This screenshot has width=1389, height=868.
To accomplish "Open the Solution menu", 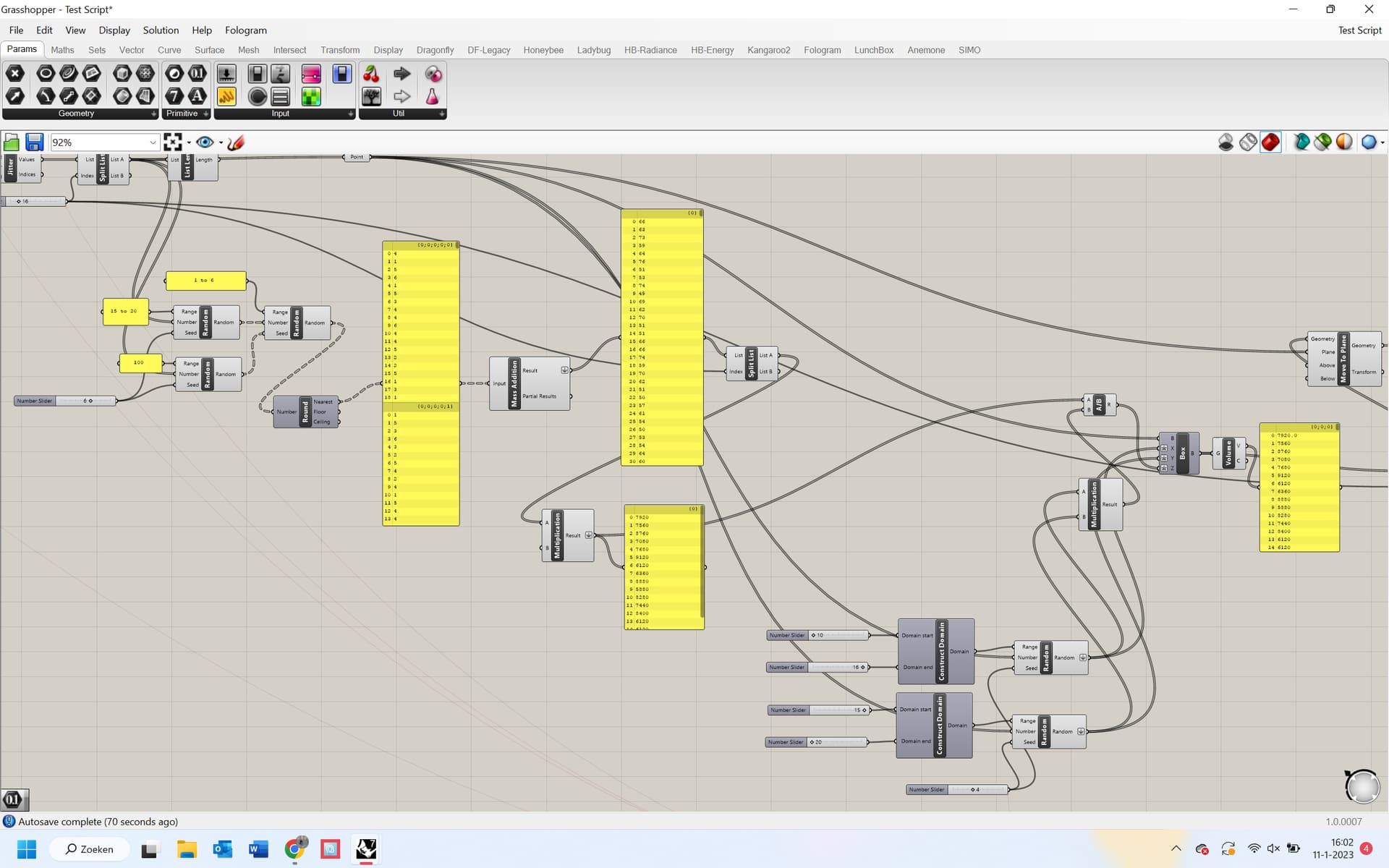I will point(161,30).
